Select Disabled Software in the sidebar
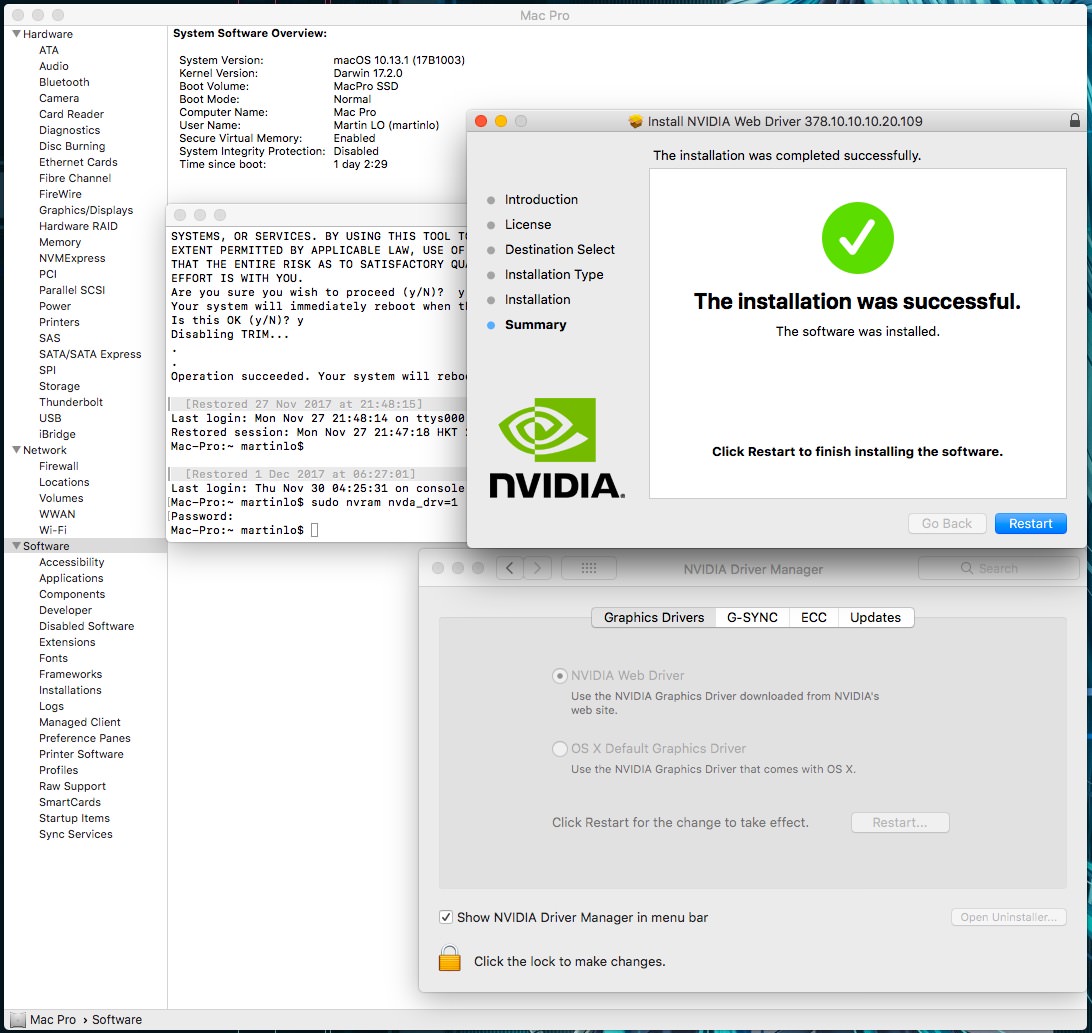1092x1033 pixels. point(86,626)
